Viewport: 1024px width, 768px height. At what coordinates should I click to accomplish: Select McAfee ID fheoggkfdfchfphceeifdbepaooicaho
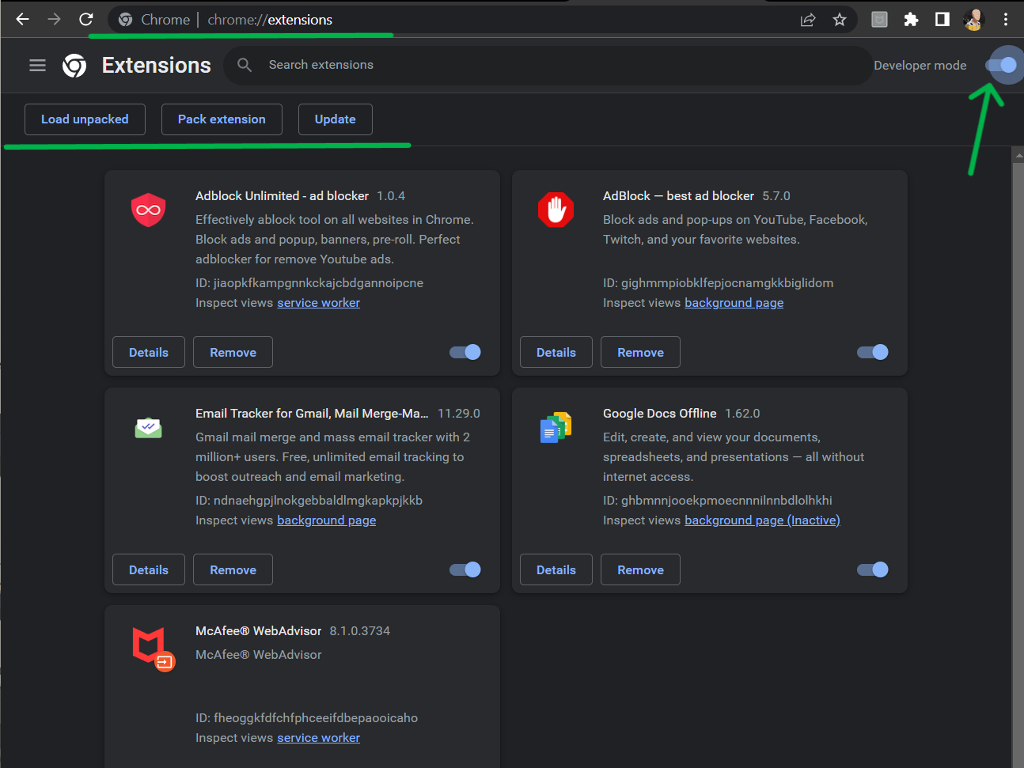pyautogui.click(x=315, y=718)
